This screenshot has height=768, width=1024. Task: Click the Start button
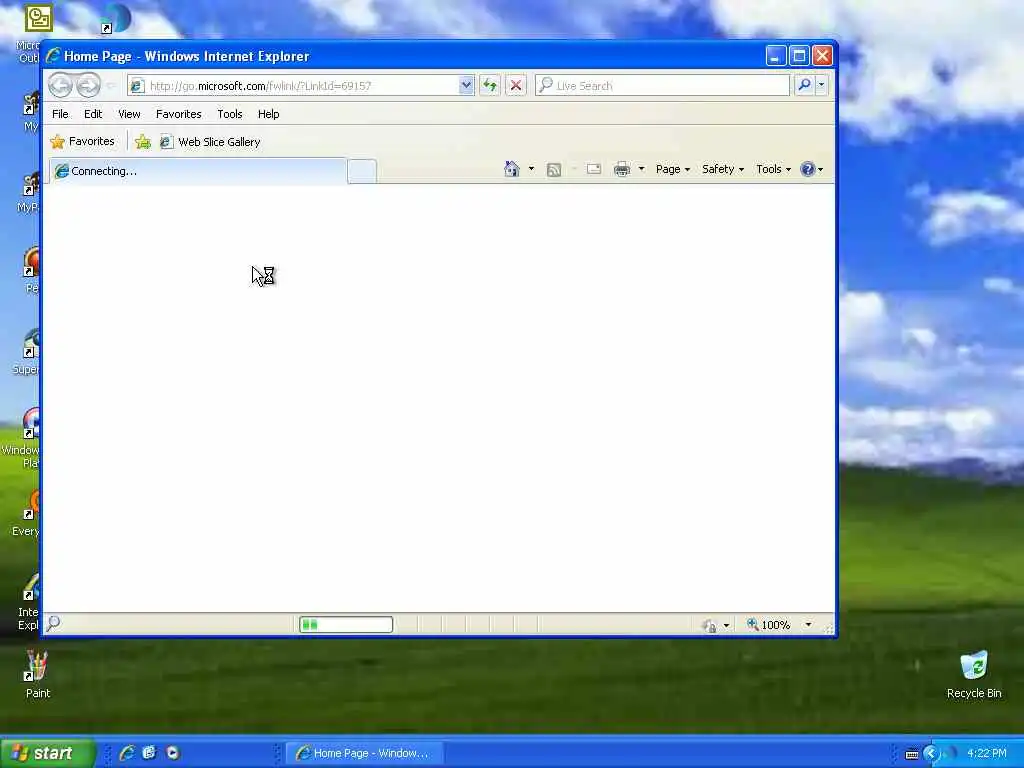47,753
